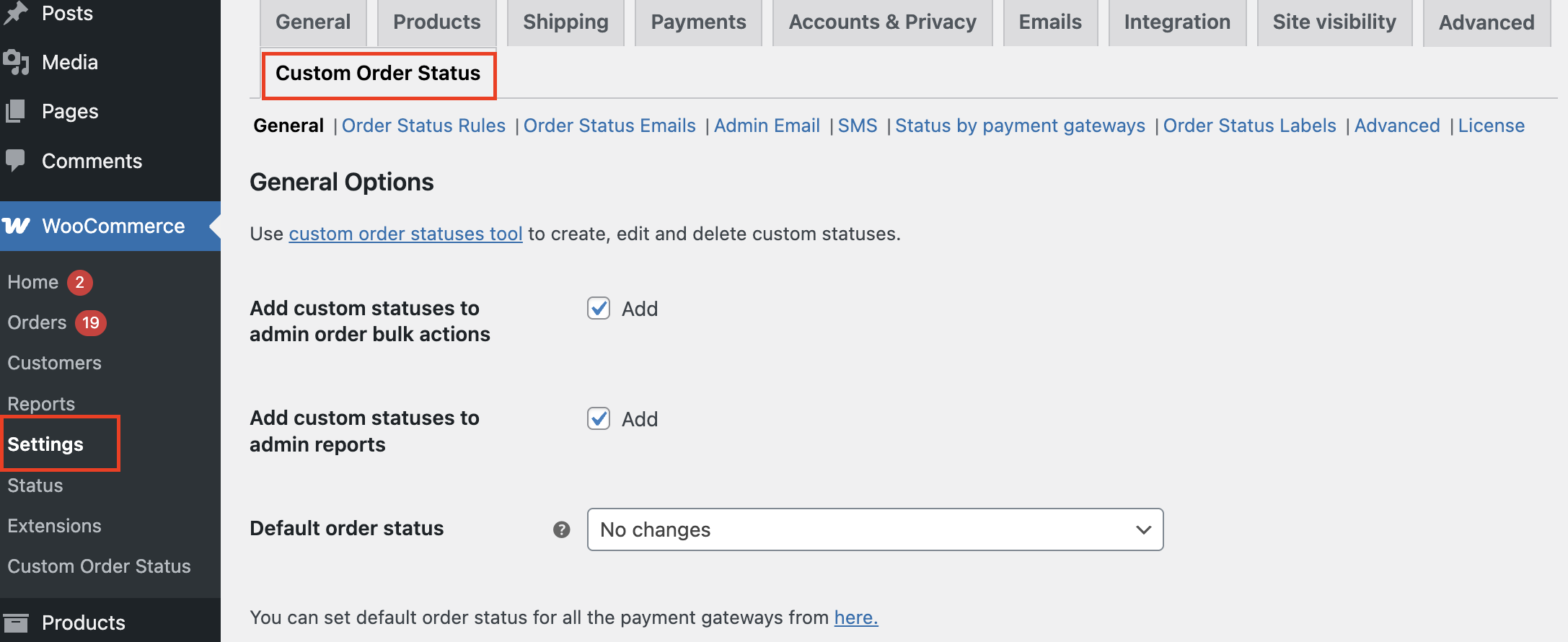Open the SMS section link
Image resolution: width=1568 pixels, height=642 pixels.
pyautogui.click(x=858, y=126)
